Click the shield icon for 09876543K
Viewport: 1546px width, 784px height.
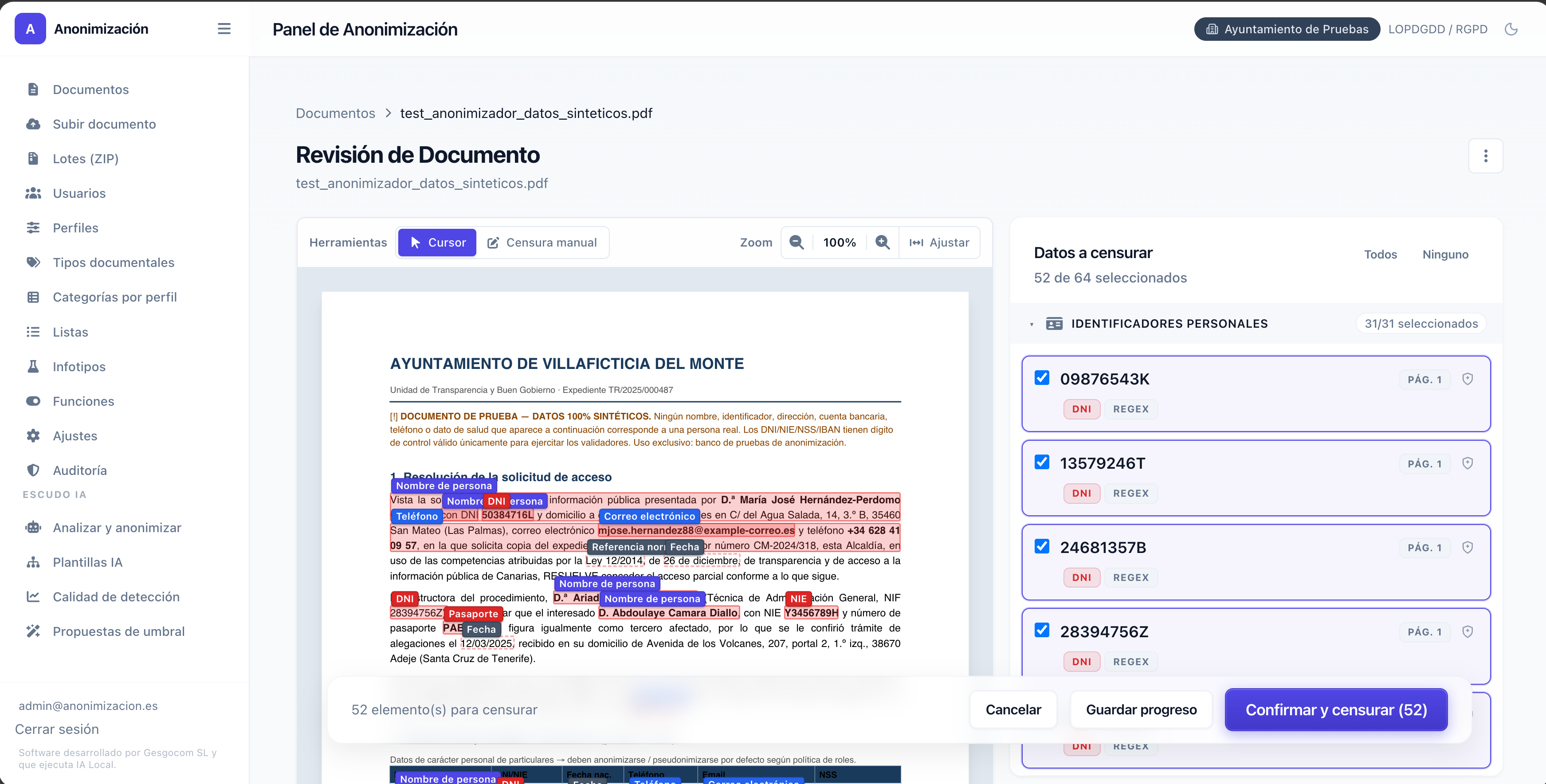(1468, 379)
